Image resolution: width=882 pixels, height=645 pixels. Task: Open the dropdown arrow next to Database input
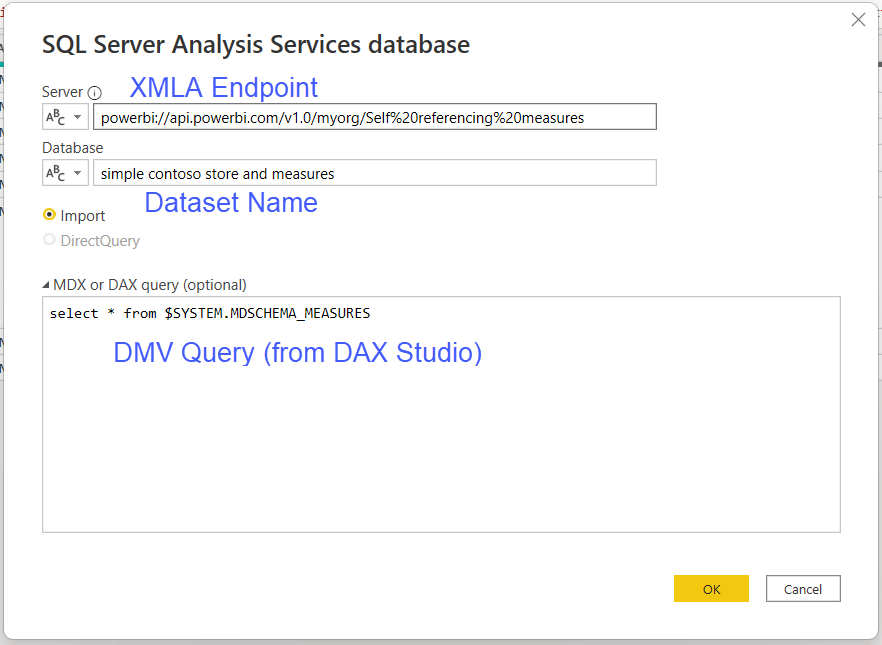(77, 173)
